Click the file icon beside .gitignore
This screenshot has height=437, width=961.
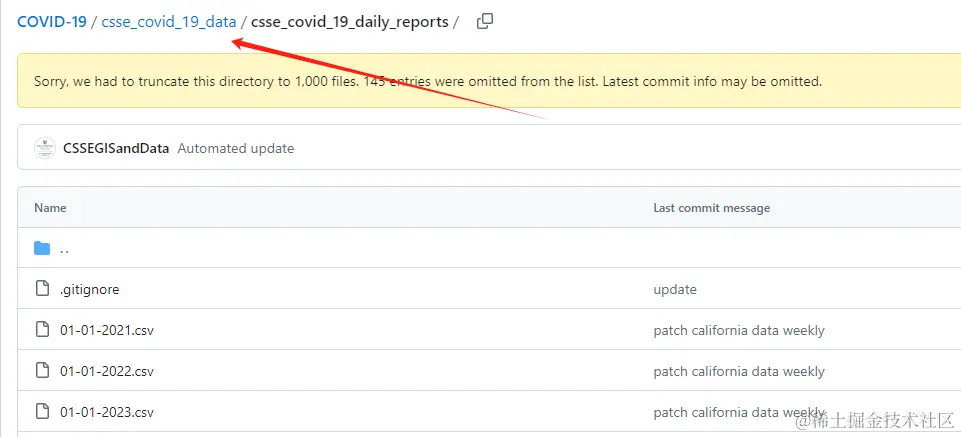click(x=42, y=289)
